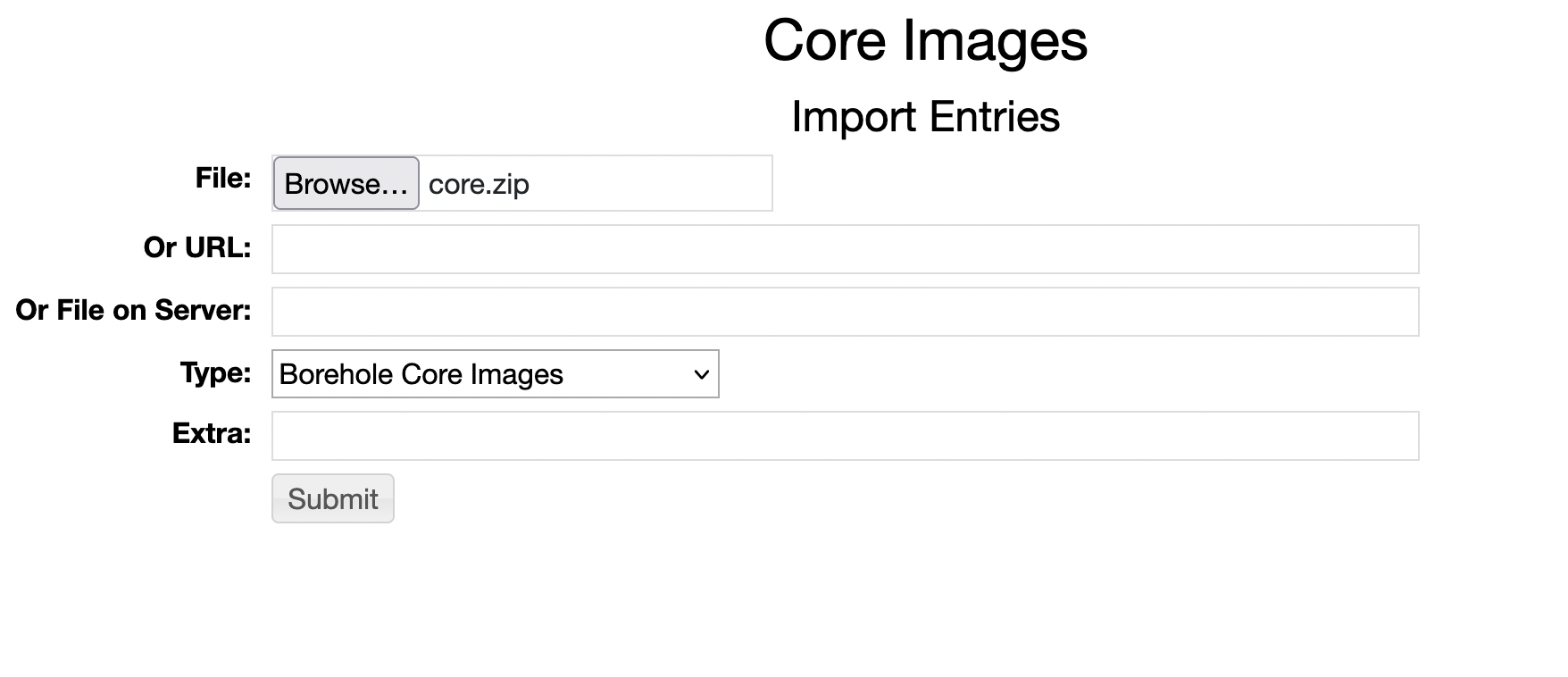Screen dimensions: 1568x677
Task: Click the Extra: label
Action: coord(212,433)
